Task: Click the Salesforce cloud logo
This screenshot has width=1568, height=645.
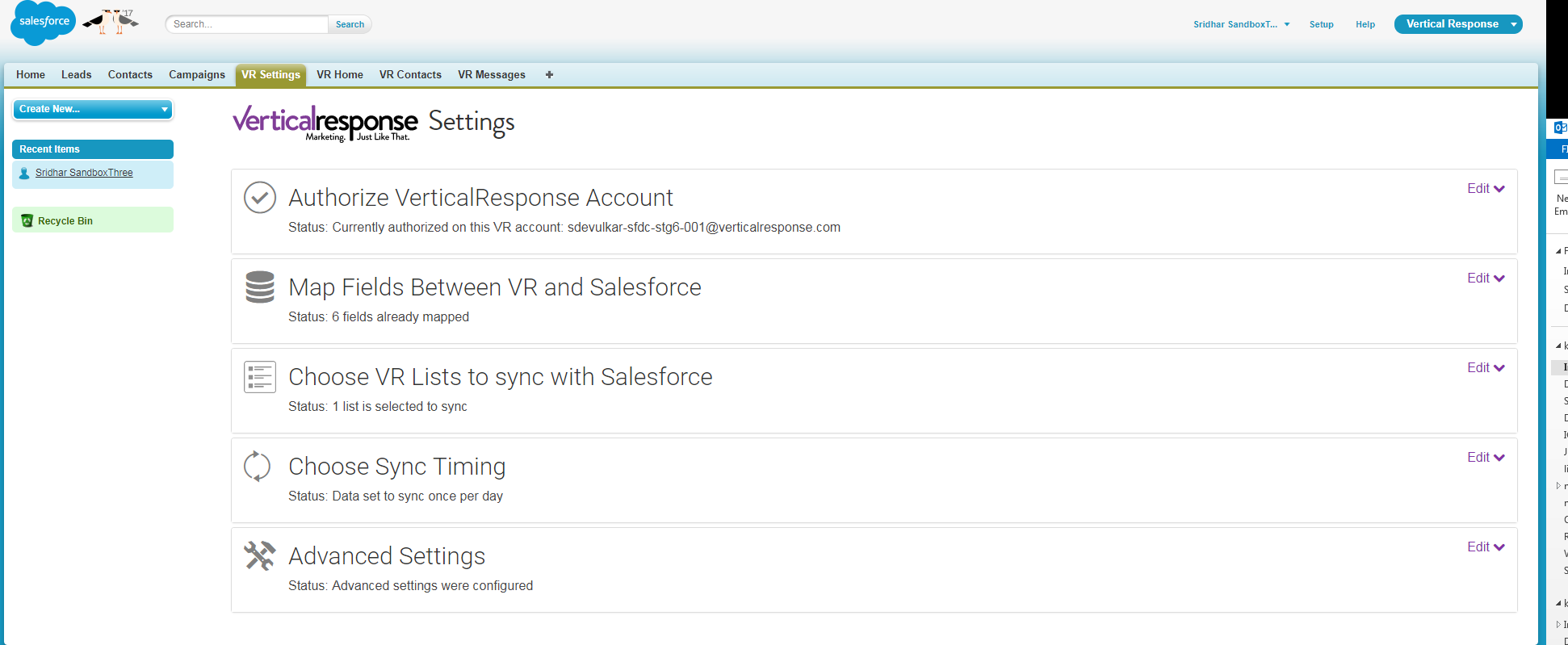Action: click(43, 23)
